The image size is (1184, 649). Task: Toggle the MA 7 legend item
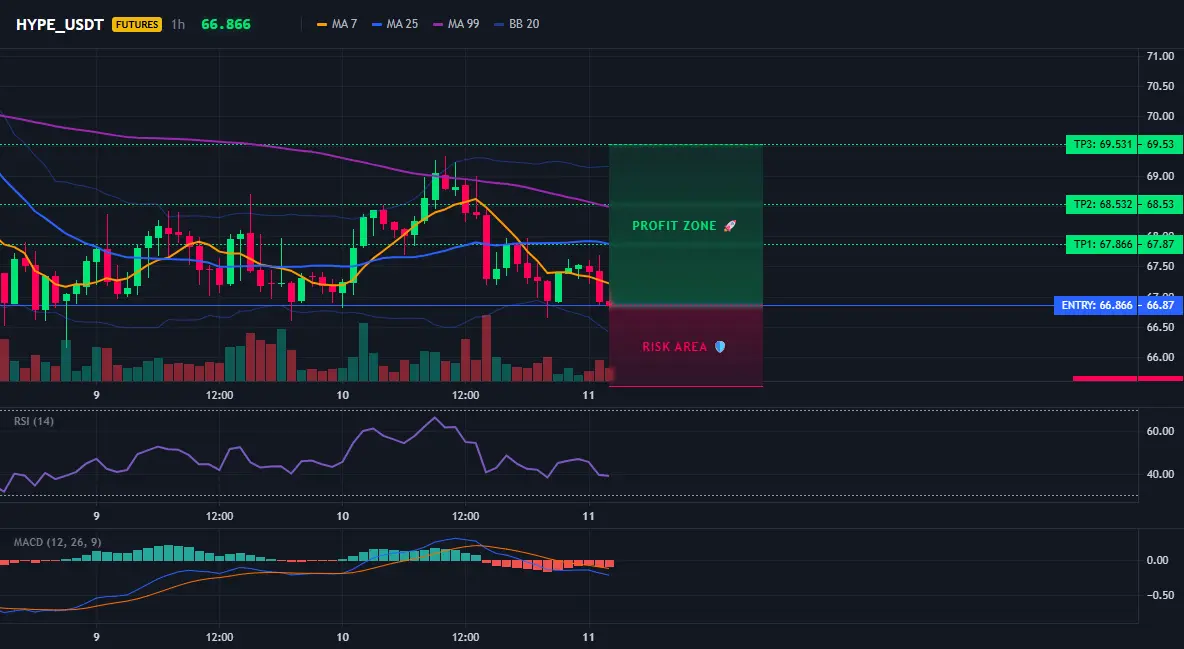click(338, 24)
